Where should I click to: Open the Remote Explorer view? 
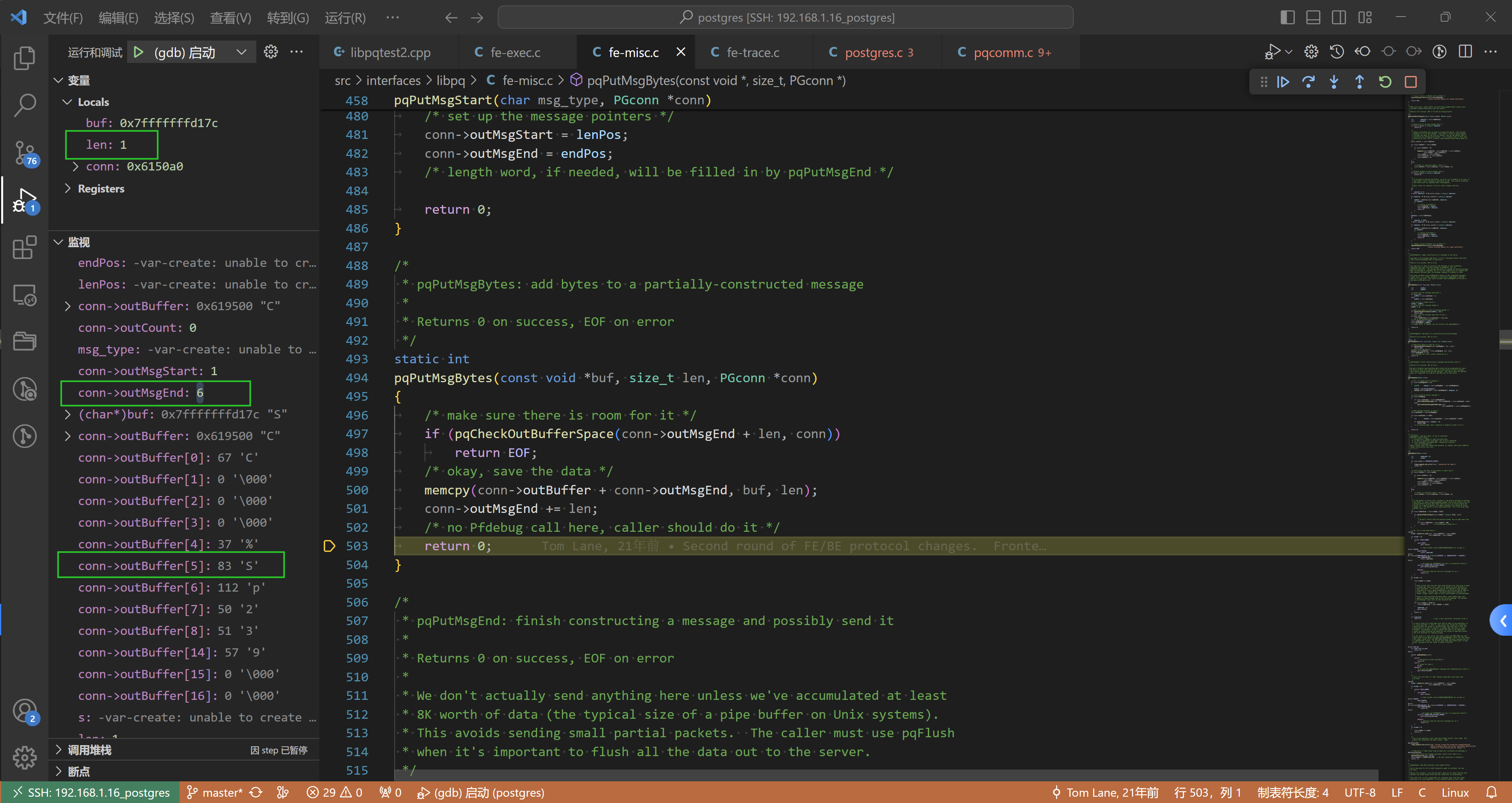24,295
